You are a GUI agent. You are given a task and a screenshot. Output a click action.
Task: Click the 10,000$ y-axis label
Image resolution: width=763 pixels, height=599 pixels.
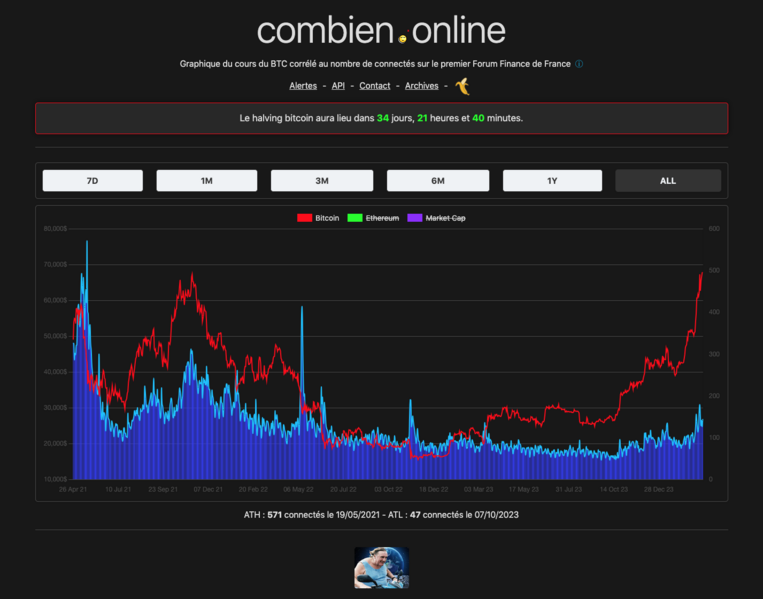(55, 479)
